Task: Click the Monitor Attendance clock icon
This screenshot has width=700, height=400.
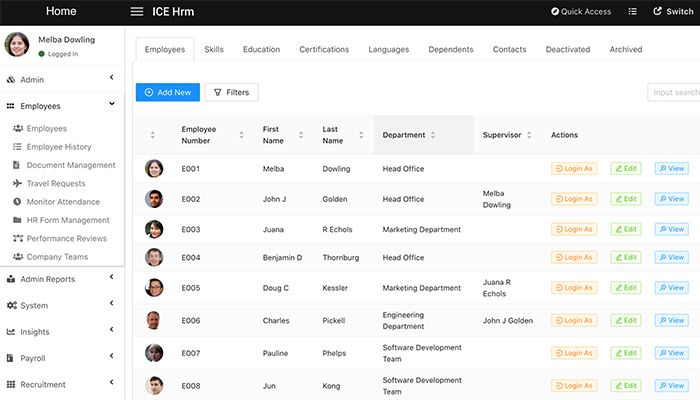Action: (18, 202)
